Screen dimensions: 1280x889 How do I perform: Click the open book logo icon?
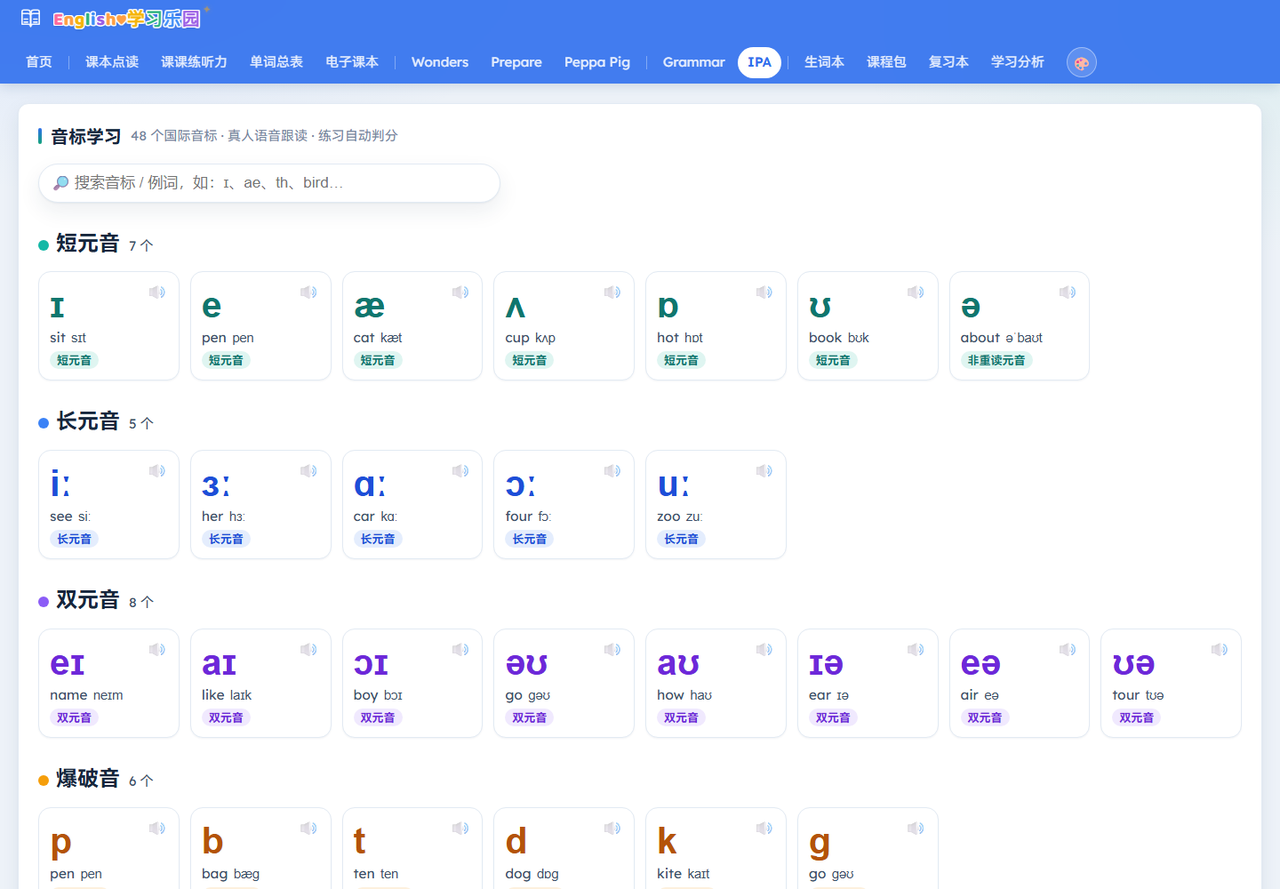coord(31,19)
